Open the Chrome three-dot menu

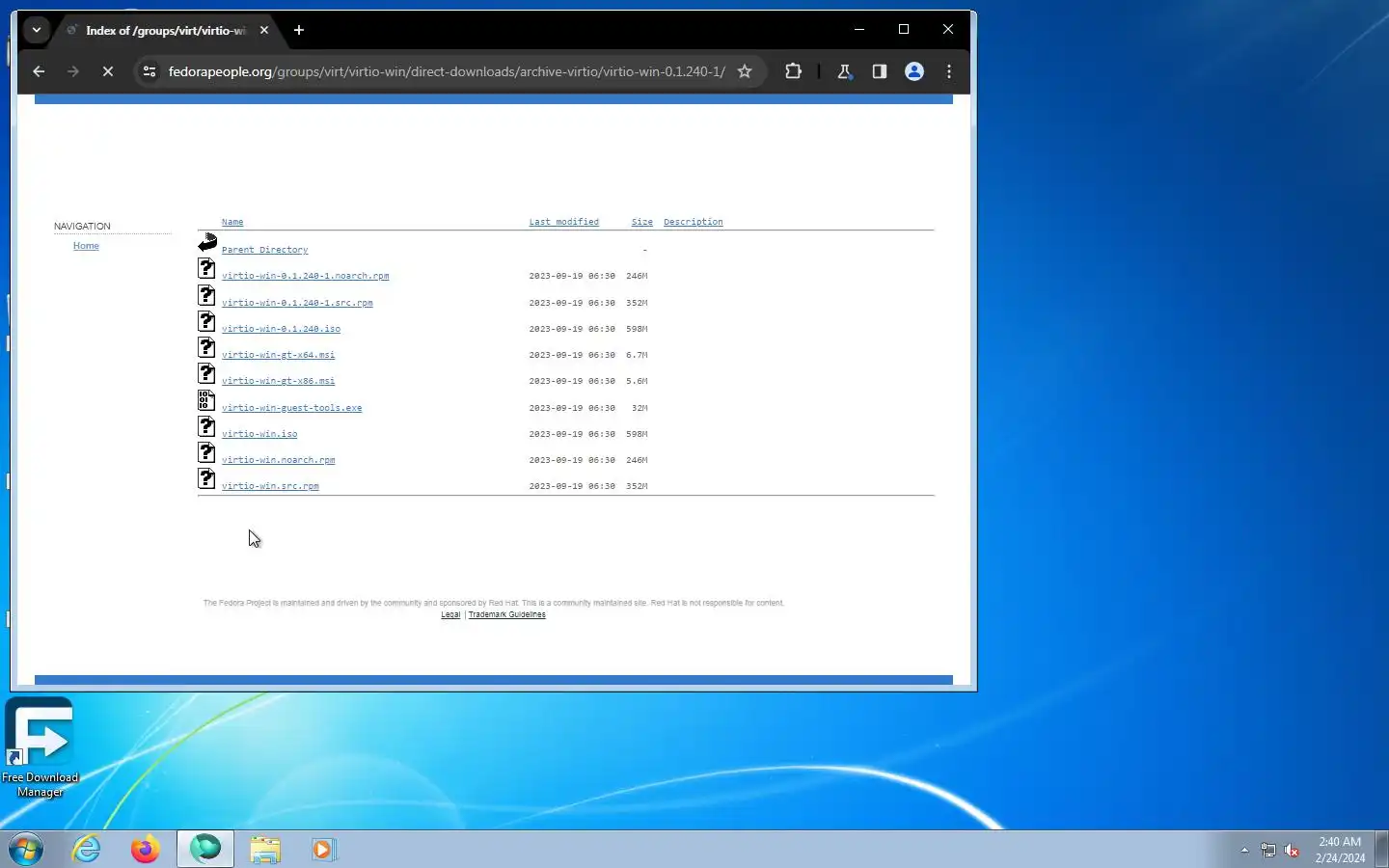pyautogui.click(x=949, y=71)
